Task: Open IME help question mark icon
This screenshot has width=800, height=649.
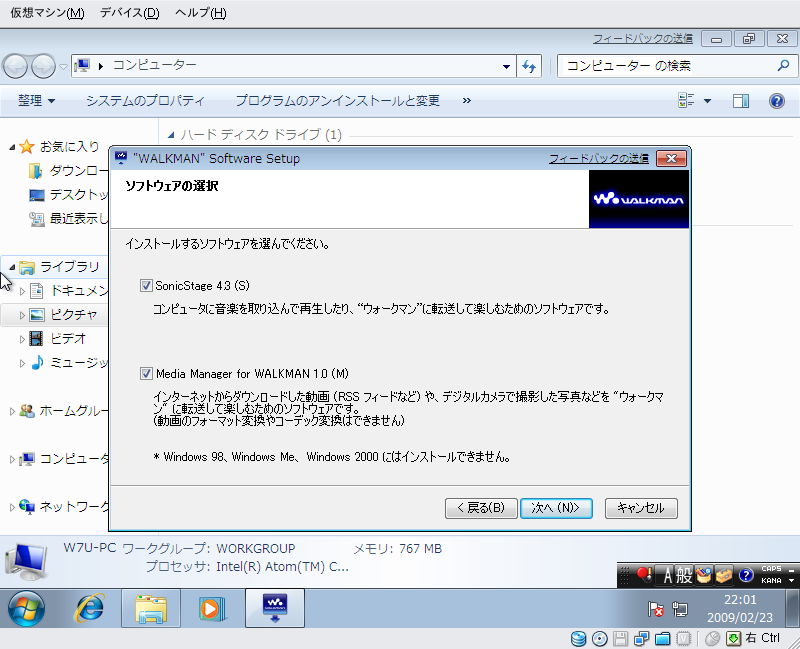Action: click(746, 576)
